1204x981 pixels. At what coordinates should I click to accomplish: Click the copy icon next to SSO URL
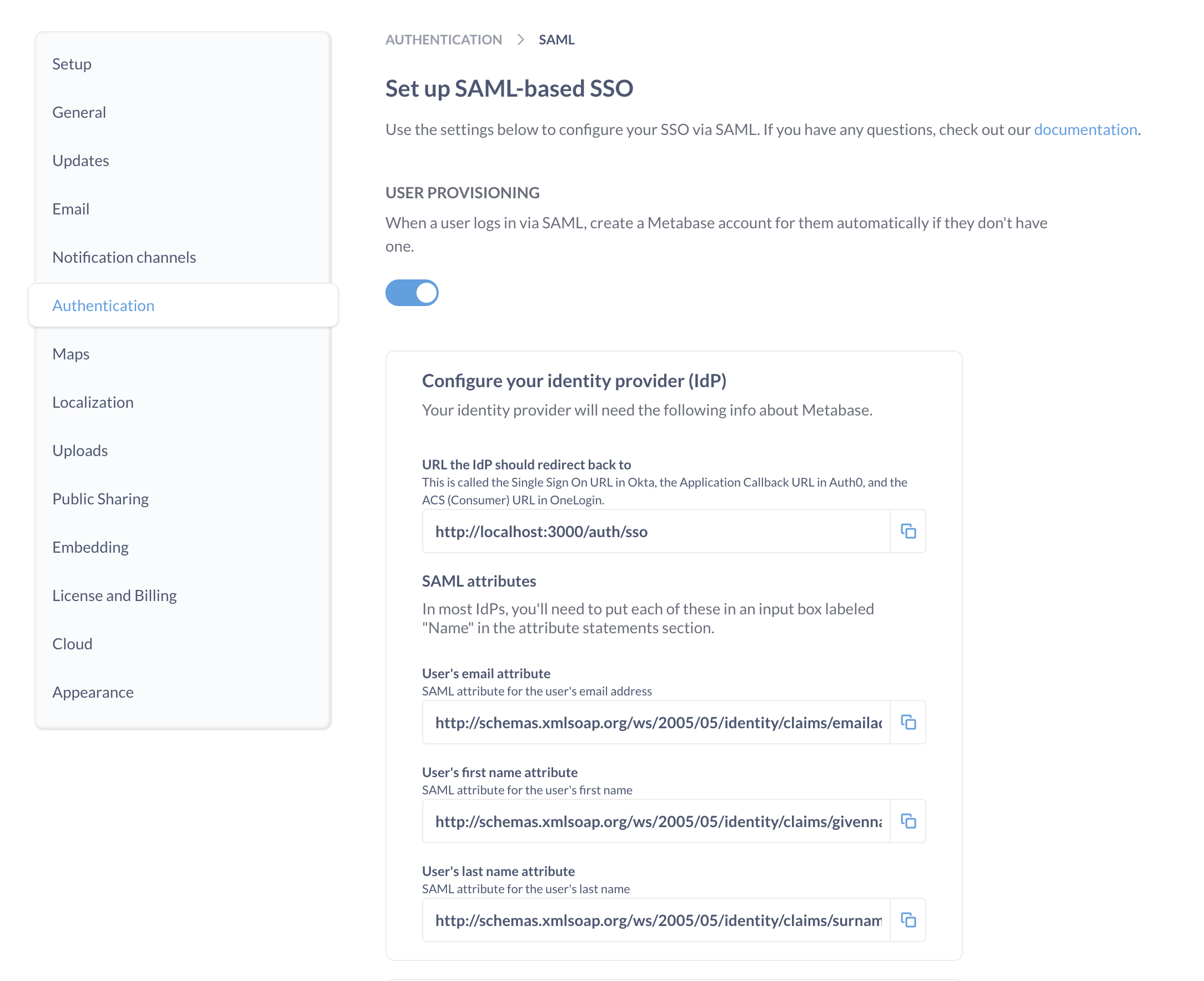[x=908, y=531]
